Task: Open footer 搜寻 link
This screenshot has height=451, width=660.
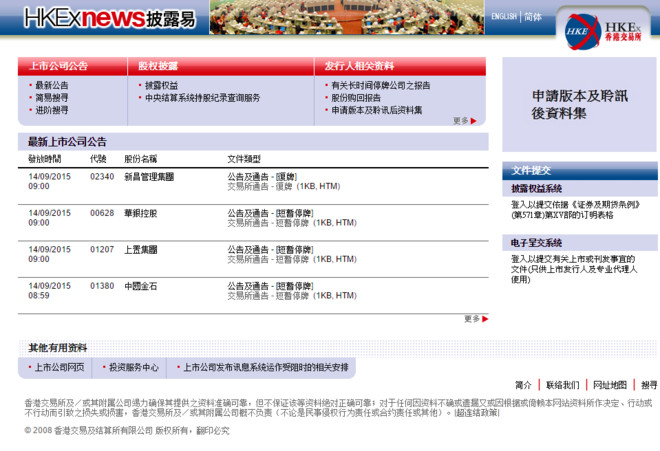Action: (x=649, y=385)
